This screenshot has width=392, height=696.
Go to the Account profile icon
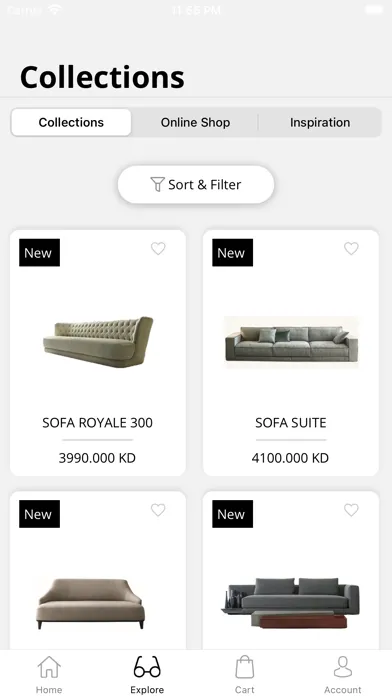point(343,667)
